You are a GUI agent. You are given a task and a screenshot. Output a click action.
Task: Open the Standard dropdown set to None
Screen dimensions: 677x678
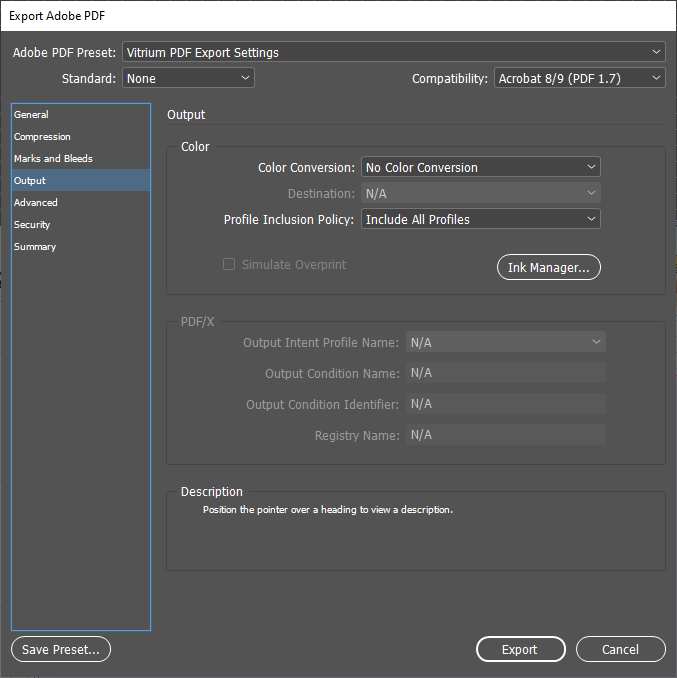[x=188, y=78]
